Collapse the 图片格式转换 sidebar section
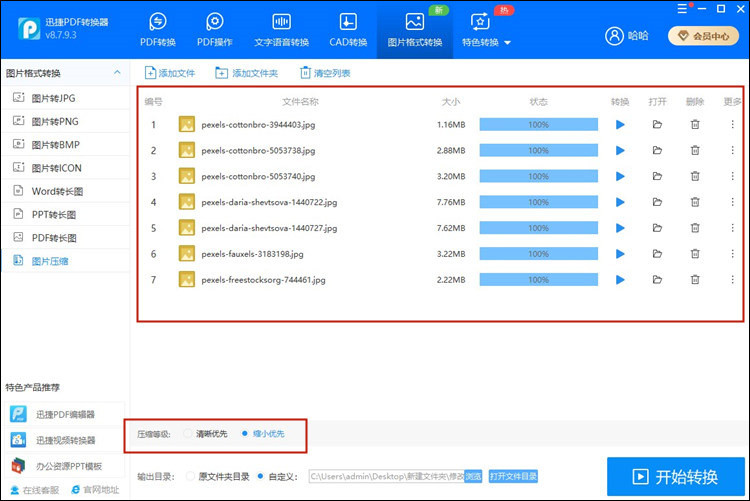 118,73
